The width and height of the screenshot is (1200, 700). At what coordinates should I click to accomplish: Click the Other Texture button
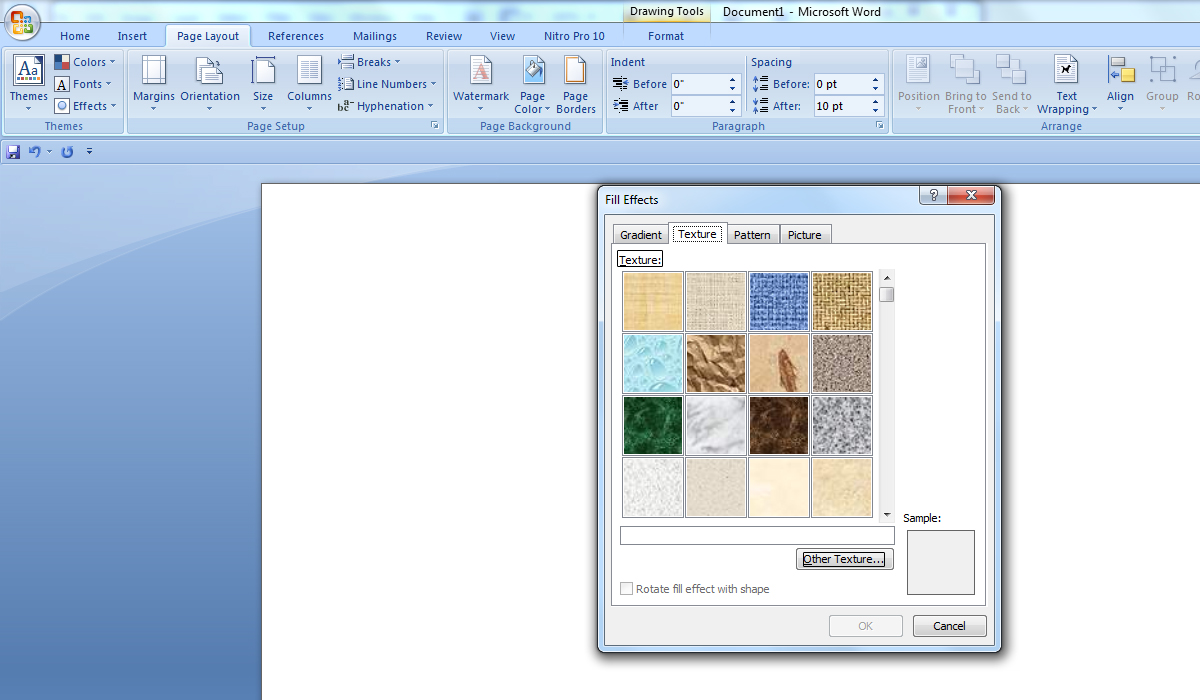point(845,559)
